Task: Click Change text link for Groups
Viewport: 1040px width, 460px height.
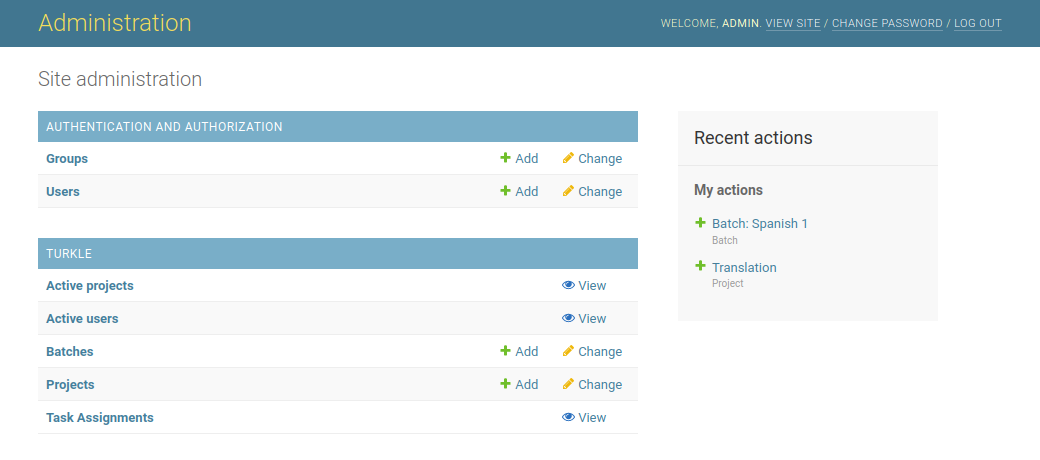Action: pos(600,159)
